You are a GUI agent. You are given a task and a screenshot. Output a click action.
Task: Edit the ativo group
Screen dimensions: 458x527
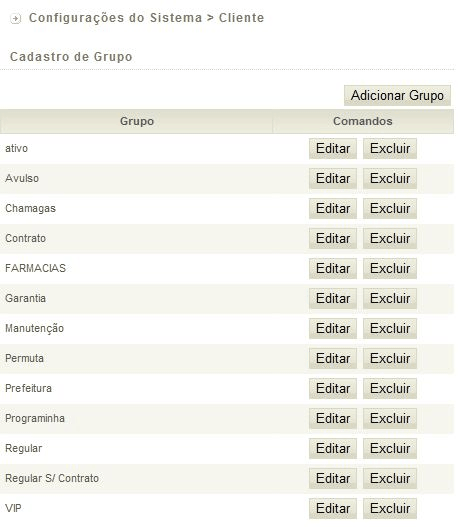333,149
